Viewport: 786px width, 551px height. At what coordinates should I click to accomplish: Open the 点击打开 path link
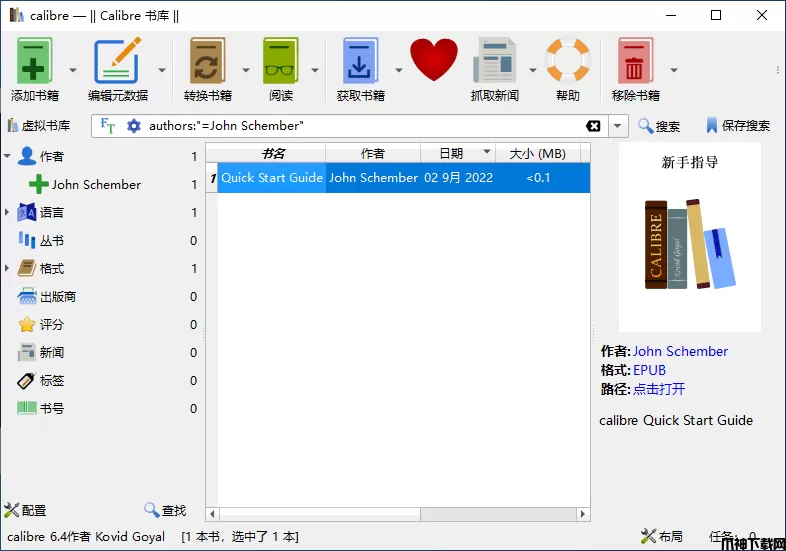659,389
